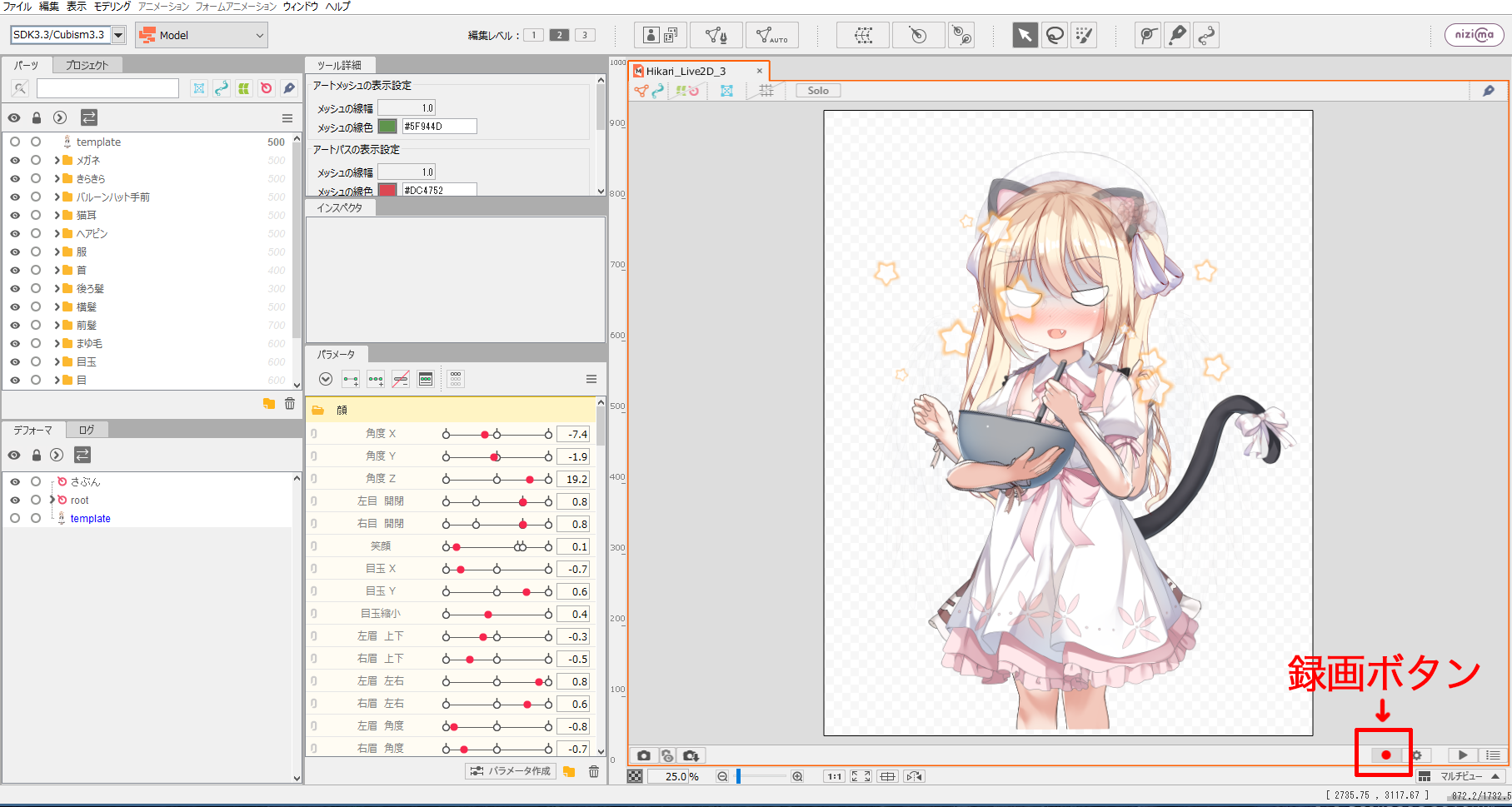
Task: Toggle visibility of root deformer
Action: click(x=15, y=500)
